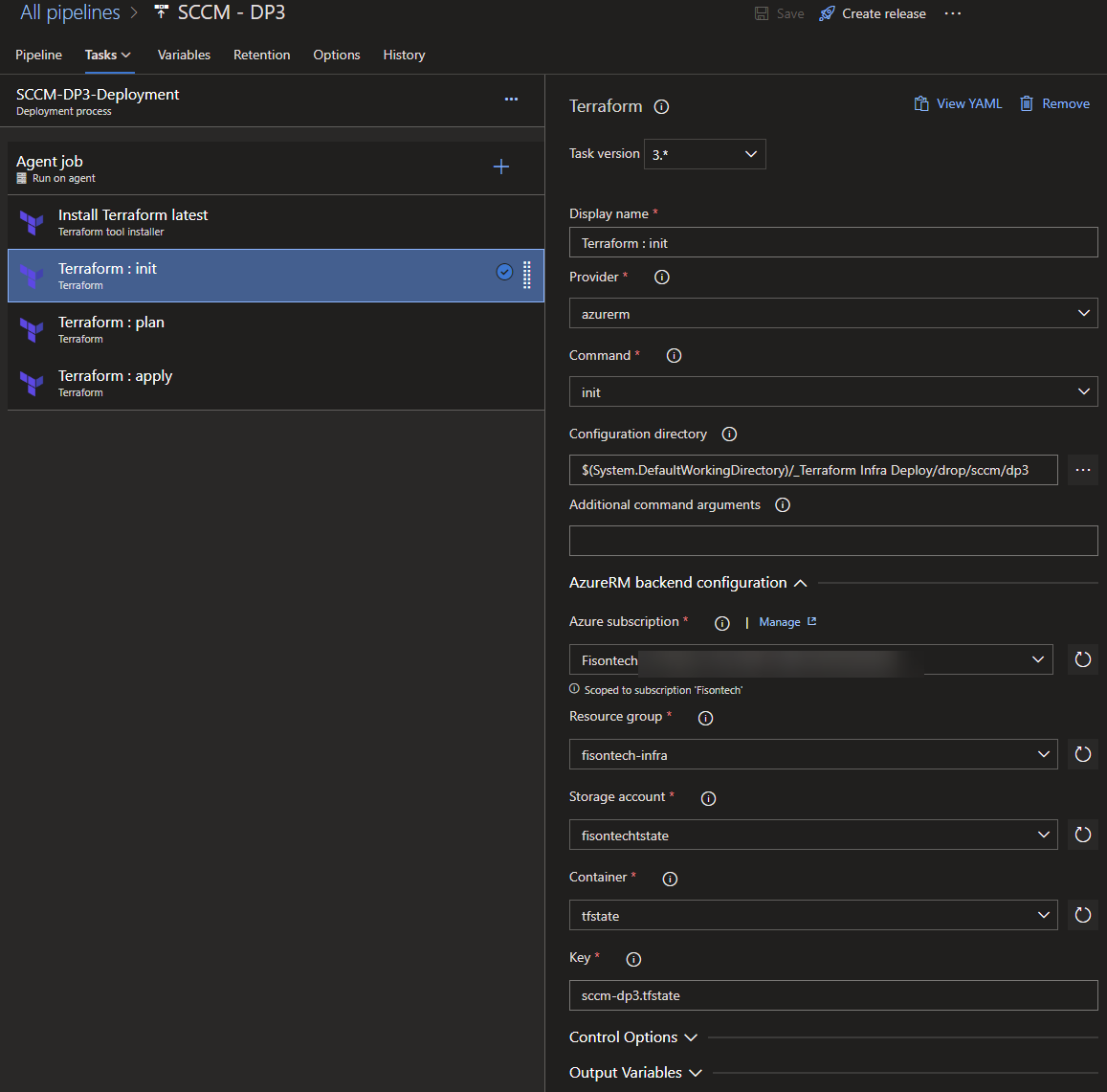
Task: Click the View YAML button
Action: [x=958, y=103]
